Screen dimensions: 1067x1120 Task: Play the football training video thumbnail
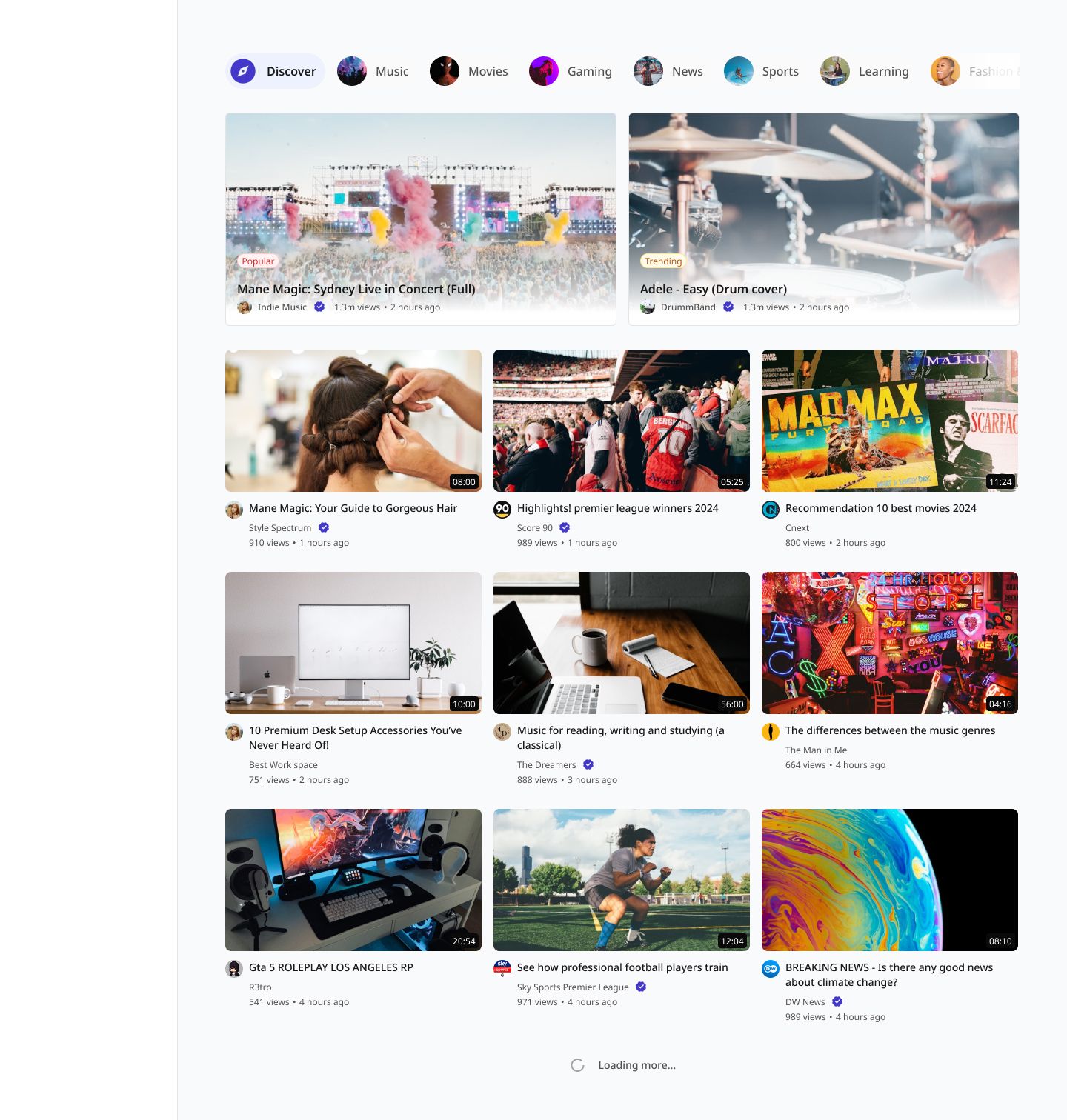tap(622, 880)
